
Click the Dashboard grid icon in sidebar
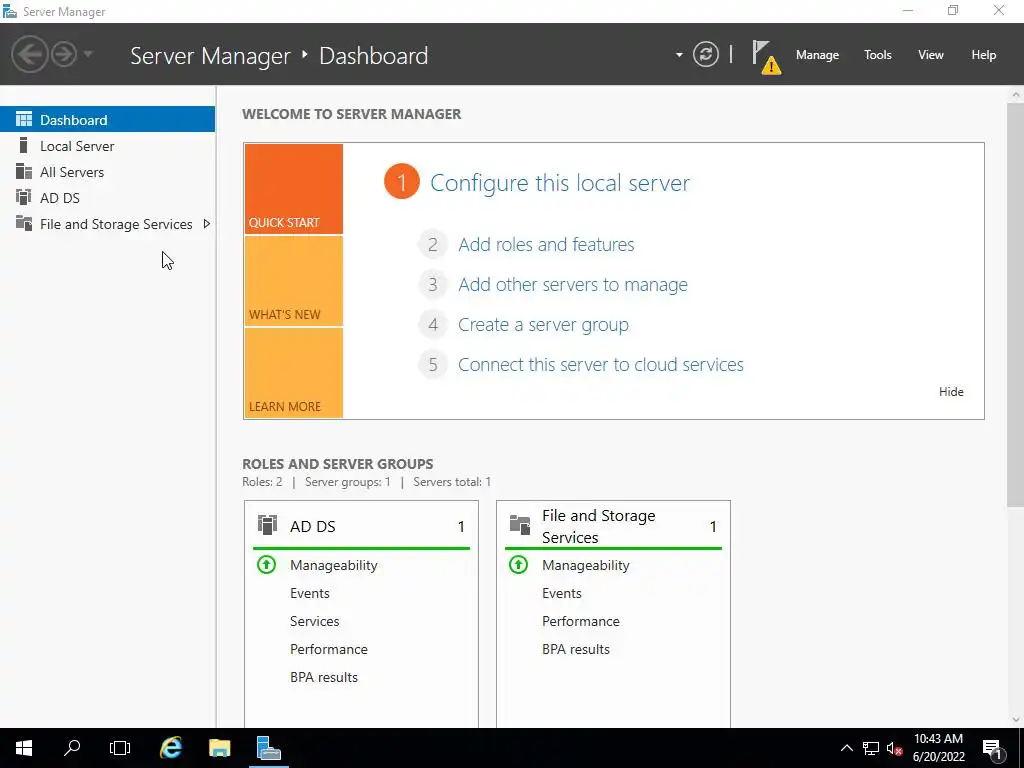pos(24,119)
